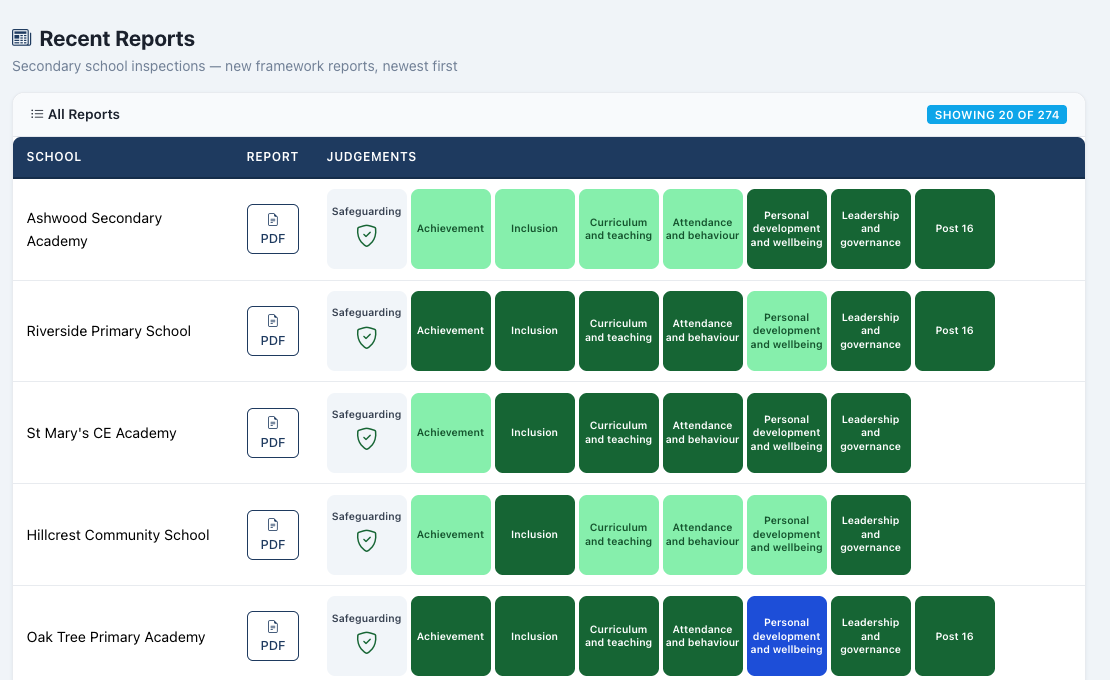Select Ashwood Curriculum and teaching tile
This screenshot has height=680, width=1110.
(x=619, y=229)
